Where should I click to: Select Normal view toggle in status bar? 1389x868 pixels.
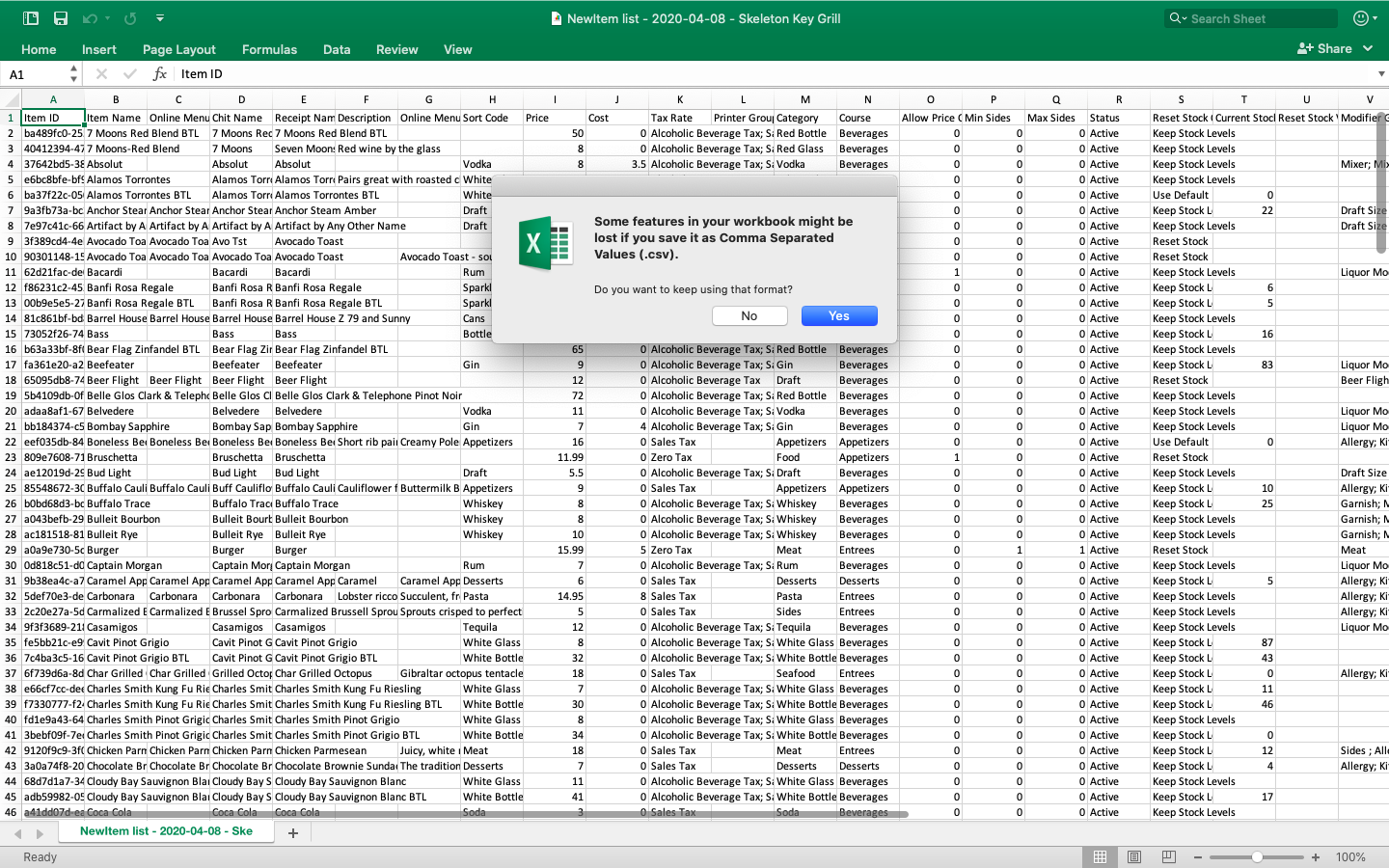[x=1100, y=856]
